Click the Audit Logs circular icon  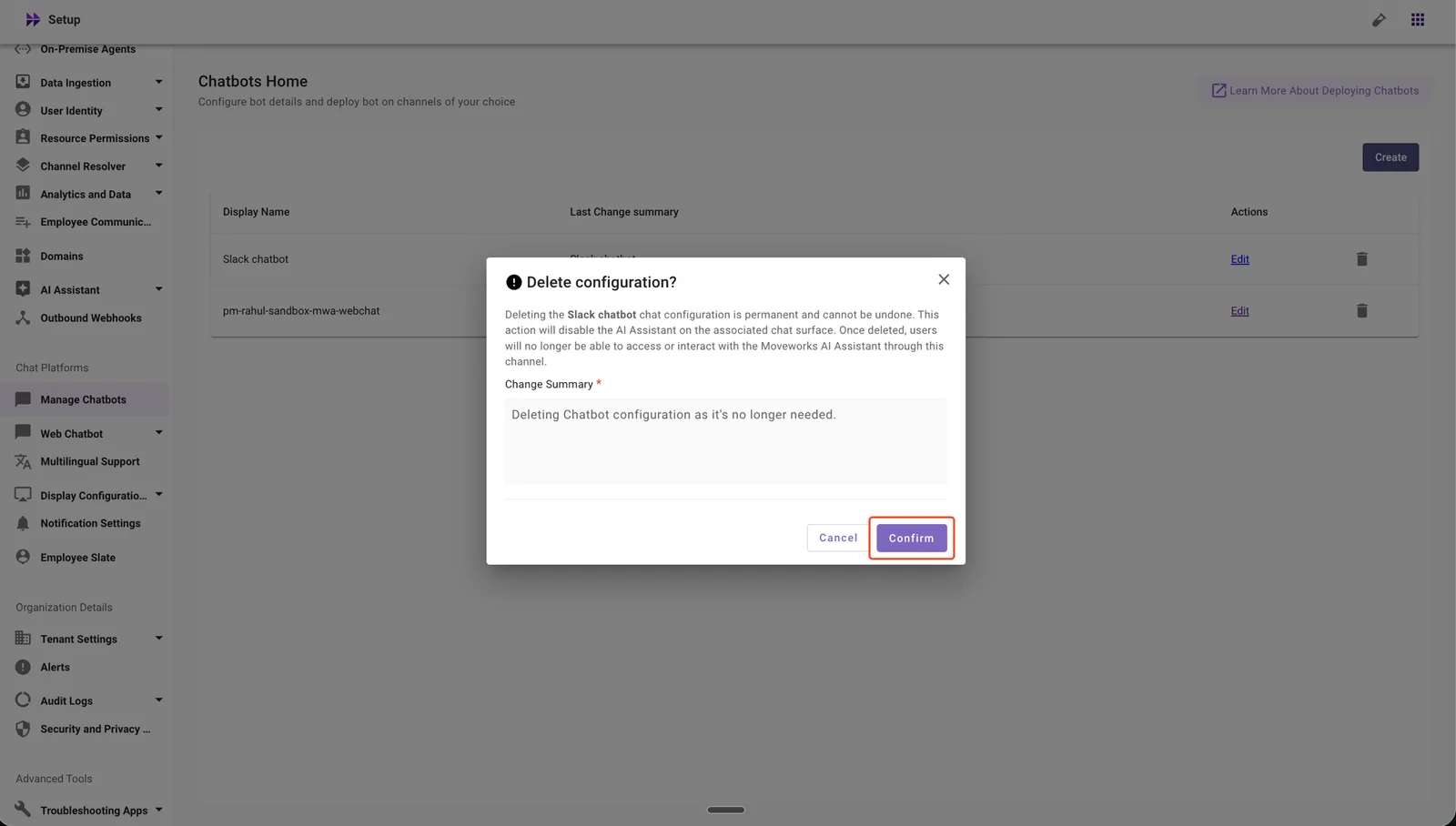(23, 700)
